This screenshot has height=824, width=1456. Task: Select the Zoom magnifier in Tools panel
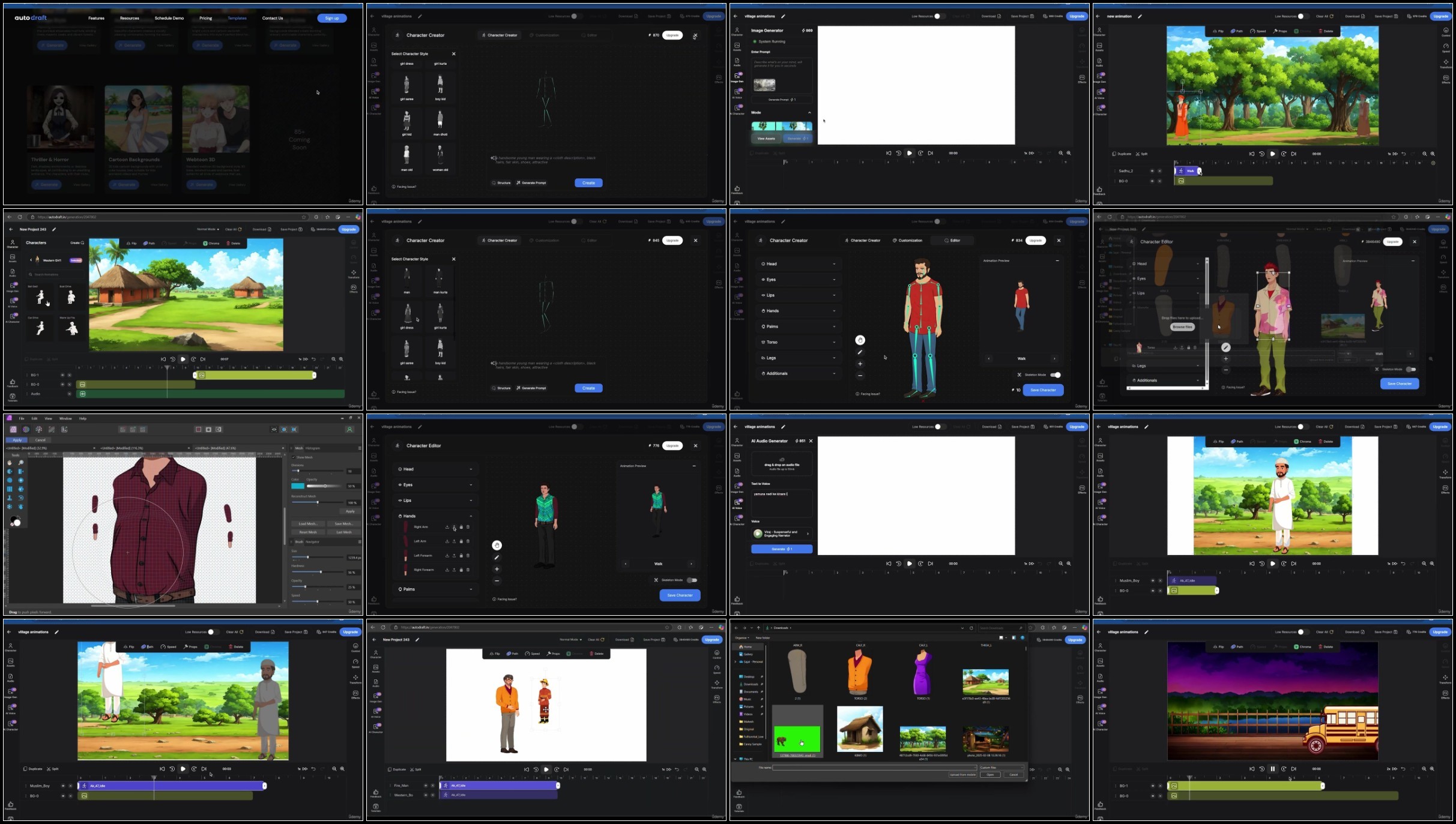21,462
